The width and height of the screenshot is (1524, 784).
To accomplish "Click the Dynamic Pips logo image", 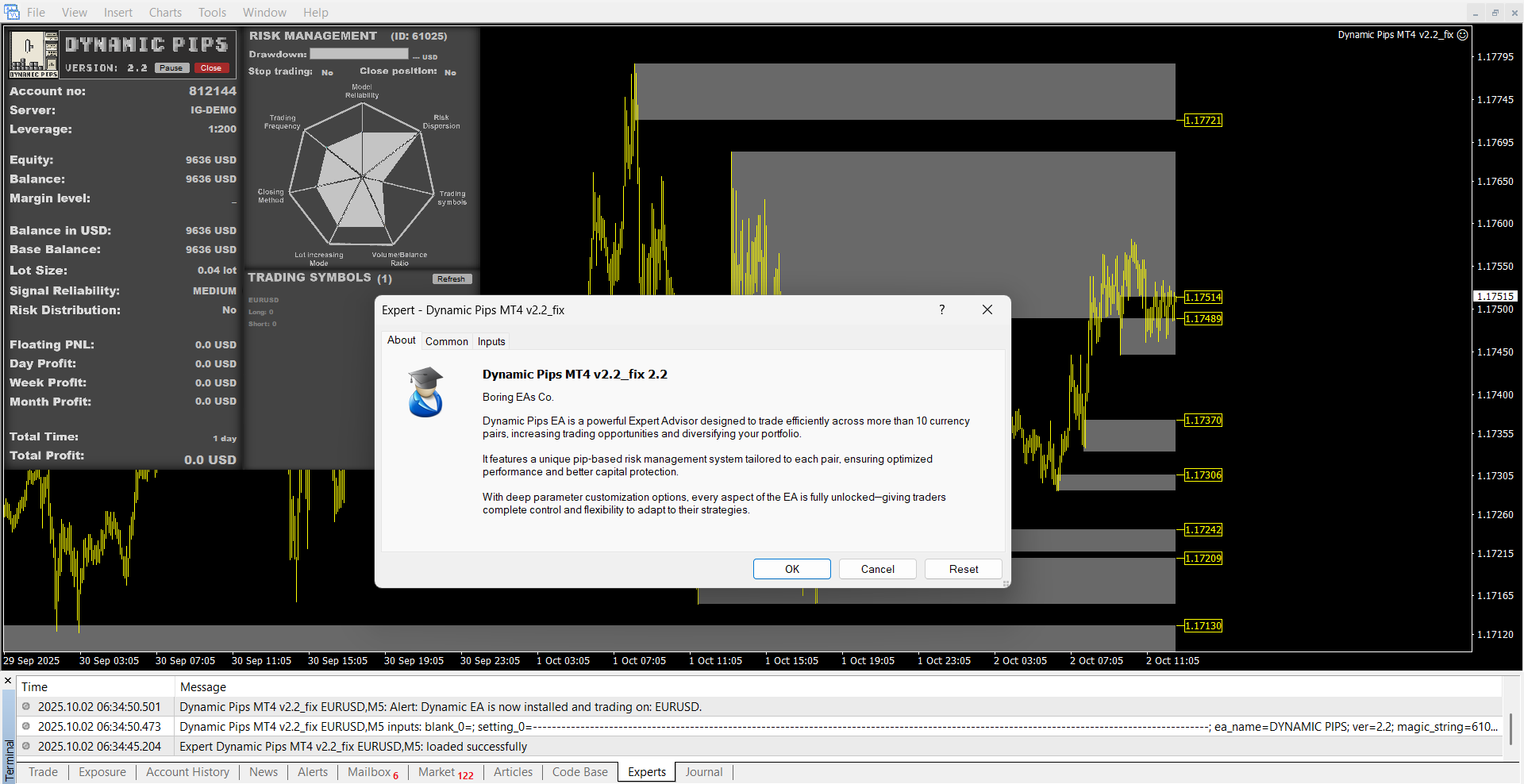I will tap(33, 54).
